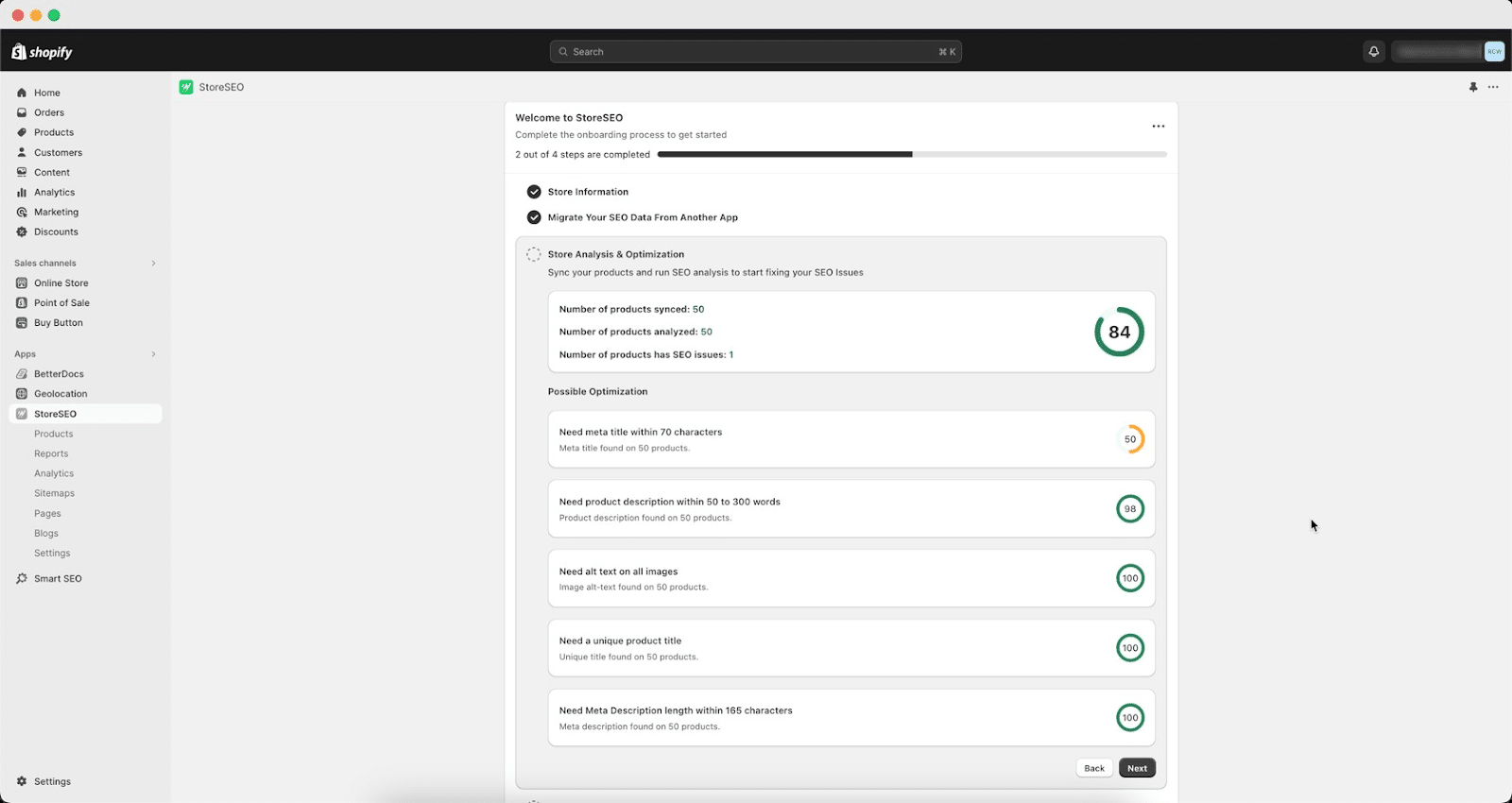Click the account avatar in the top bar
The width and height of the screenshot is (1512, 803).
point(1494,52)
